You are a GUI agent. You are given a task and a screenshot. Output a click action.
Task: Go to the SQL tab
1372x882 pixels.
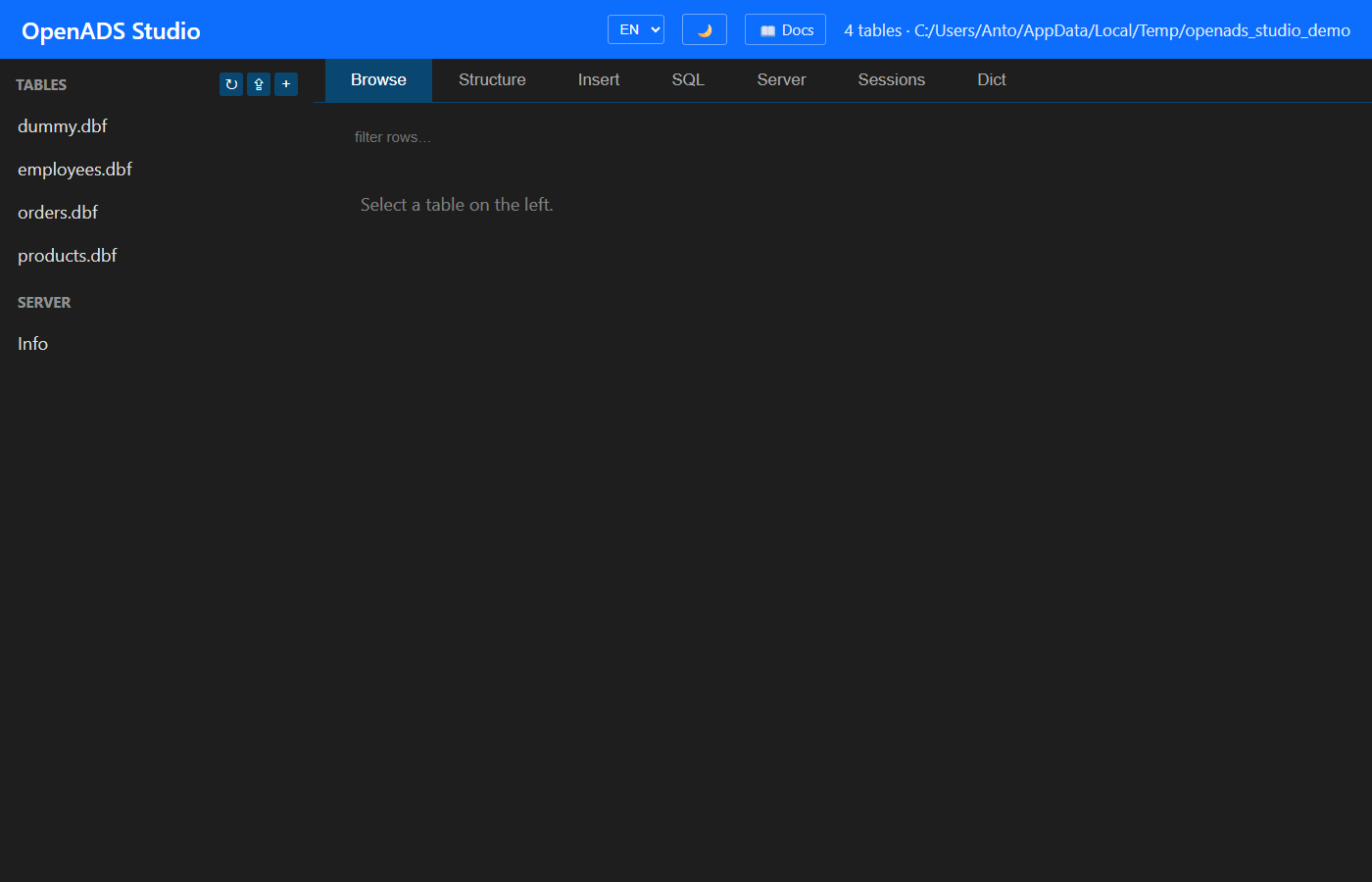[x=688, y=80]
